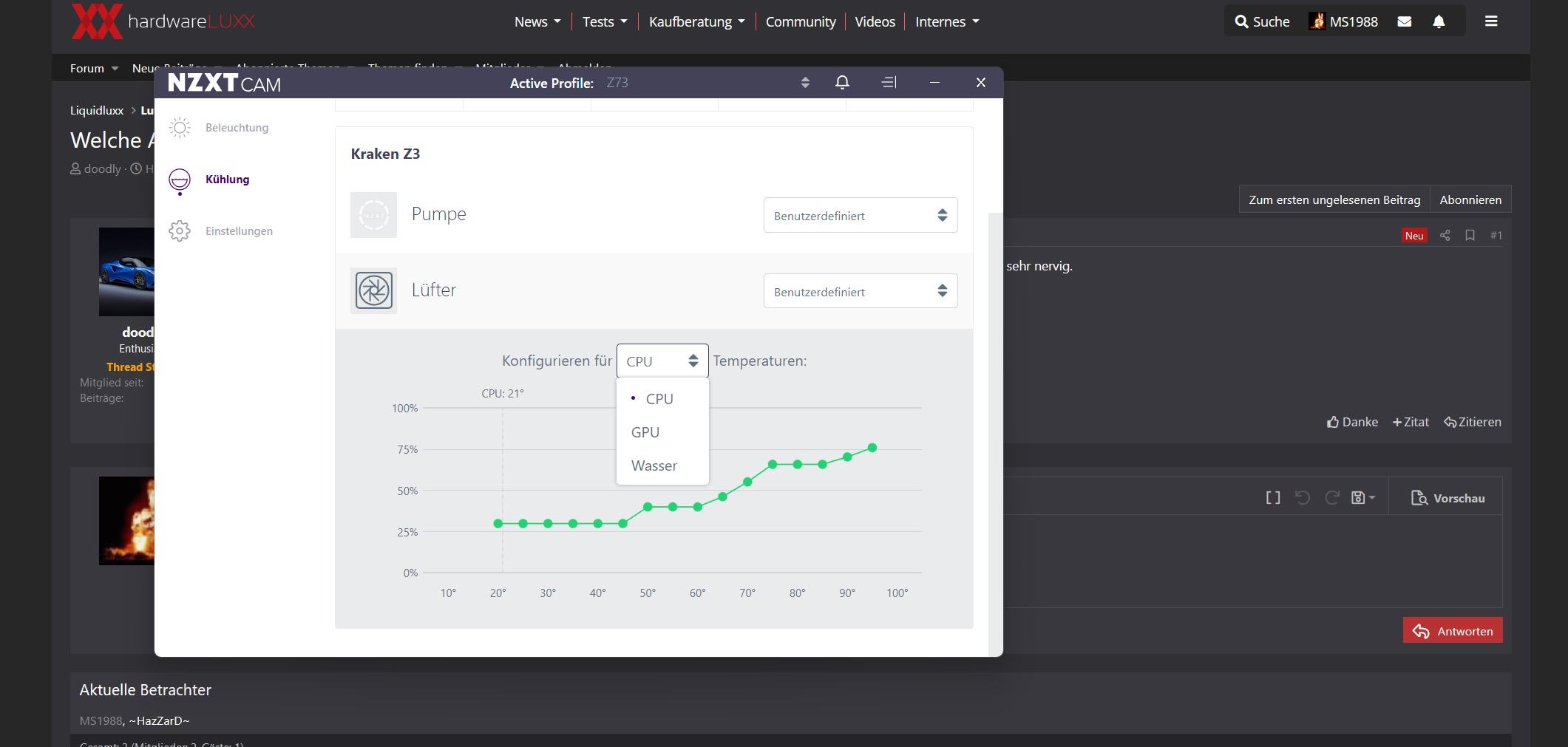
Task: Open the Suche search
Action: pos(1262,21)
